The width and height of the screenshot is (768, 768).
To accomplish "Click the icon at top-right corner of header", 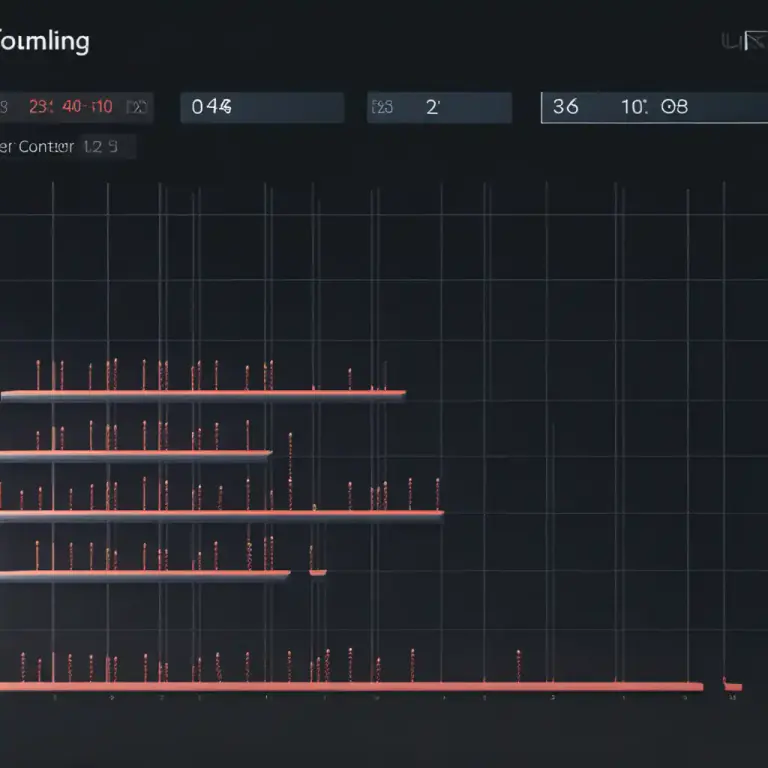I will click(x=745, y=42).
